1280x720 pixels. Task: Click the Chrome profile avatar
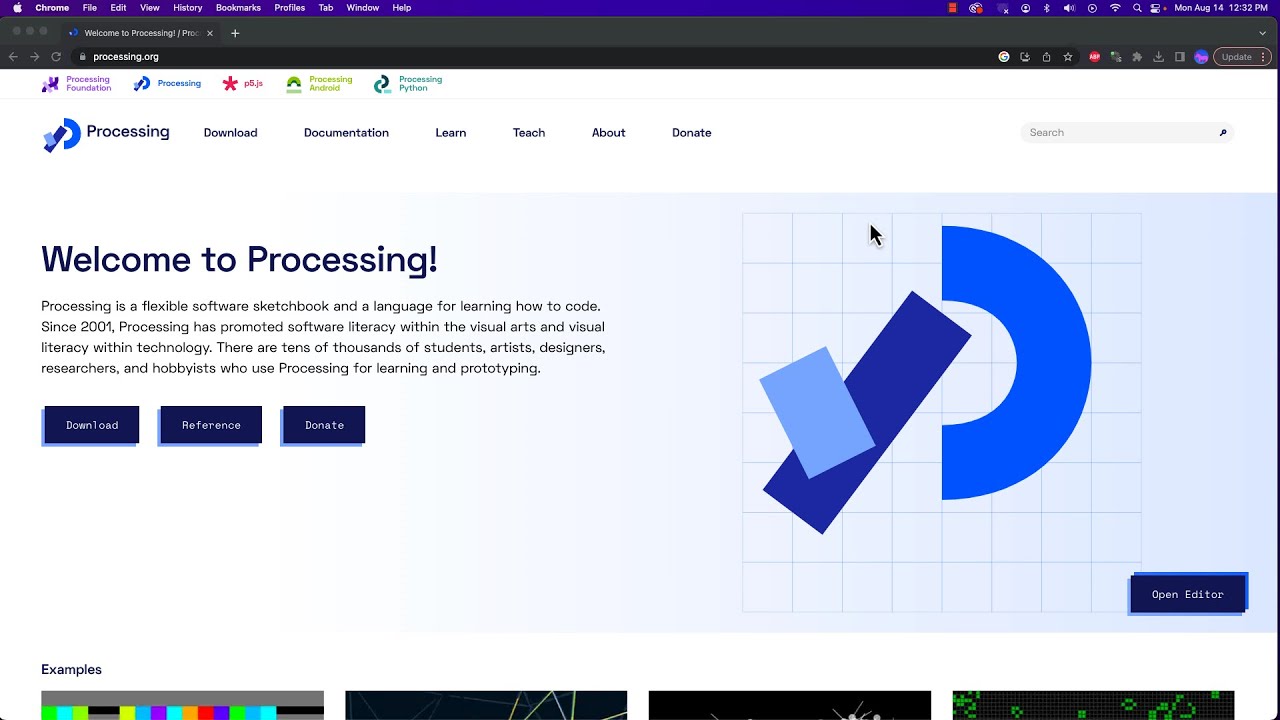click(x=1201, y=57)
